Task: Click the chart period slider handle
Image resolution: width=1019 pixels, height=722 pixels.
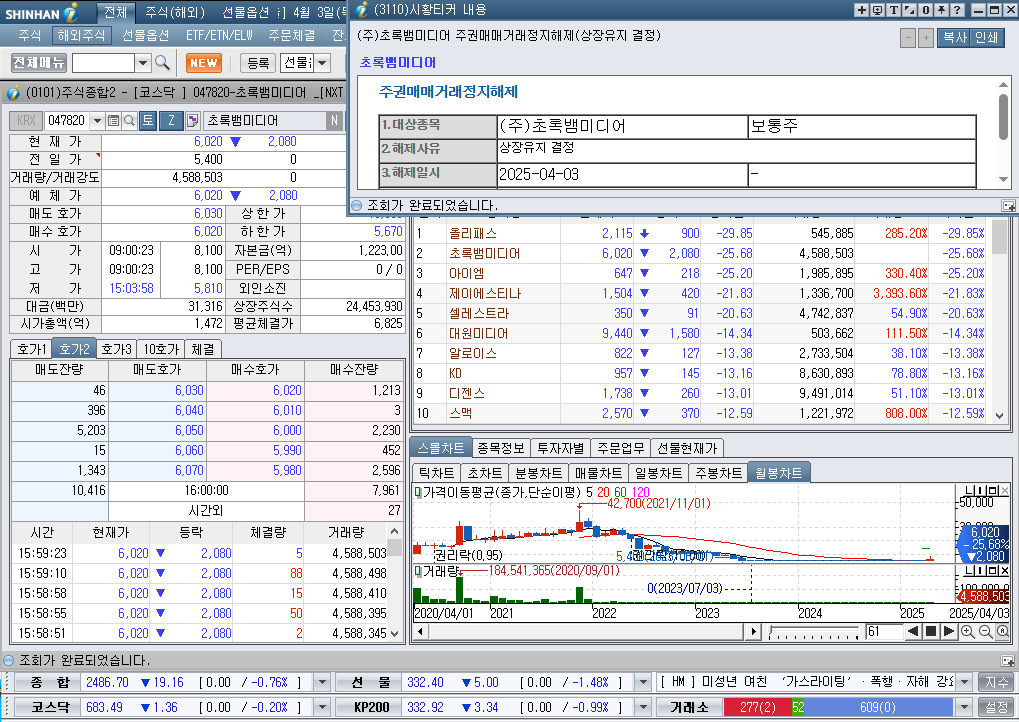Action: 771,631
